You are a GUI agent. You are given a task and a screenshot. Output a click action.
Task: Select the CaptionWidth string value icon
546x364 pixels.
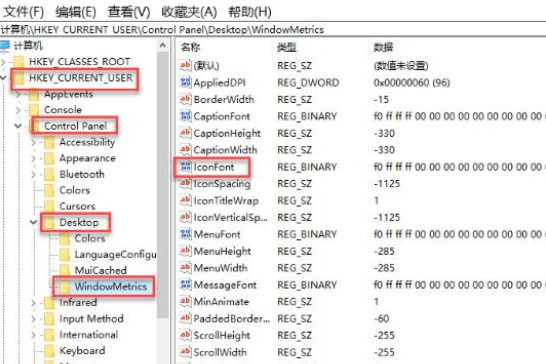coord(185,149)
